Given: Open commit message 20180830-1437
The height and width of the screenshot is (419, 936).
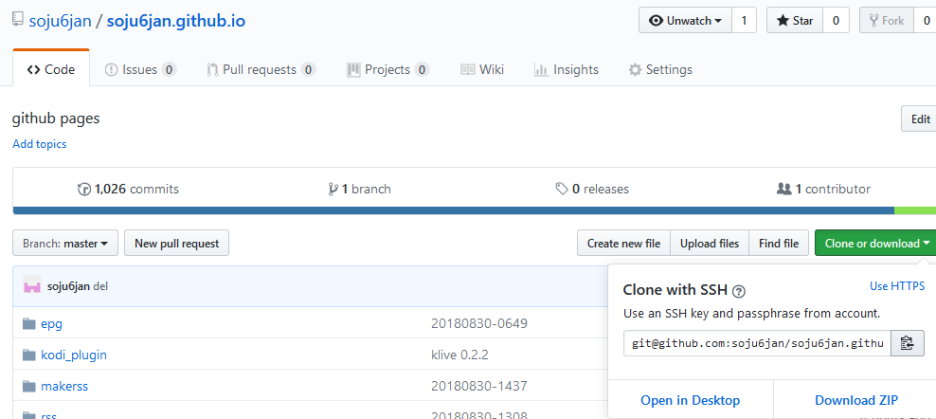Looking at the screenshot, I should (479, 386).
